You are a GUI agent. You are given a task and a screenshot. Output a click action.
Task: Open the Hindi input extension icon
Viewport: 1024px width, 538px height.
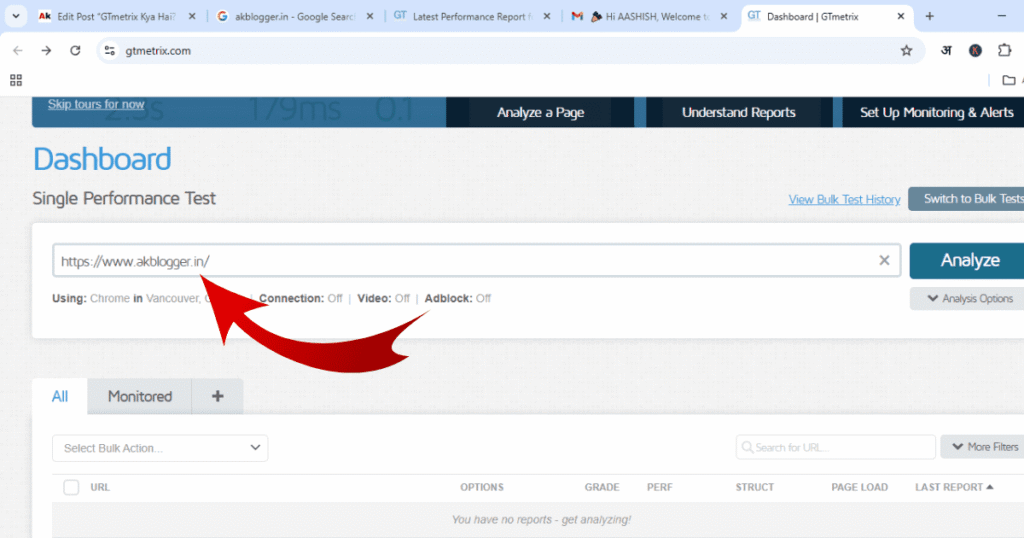point(946,50)
